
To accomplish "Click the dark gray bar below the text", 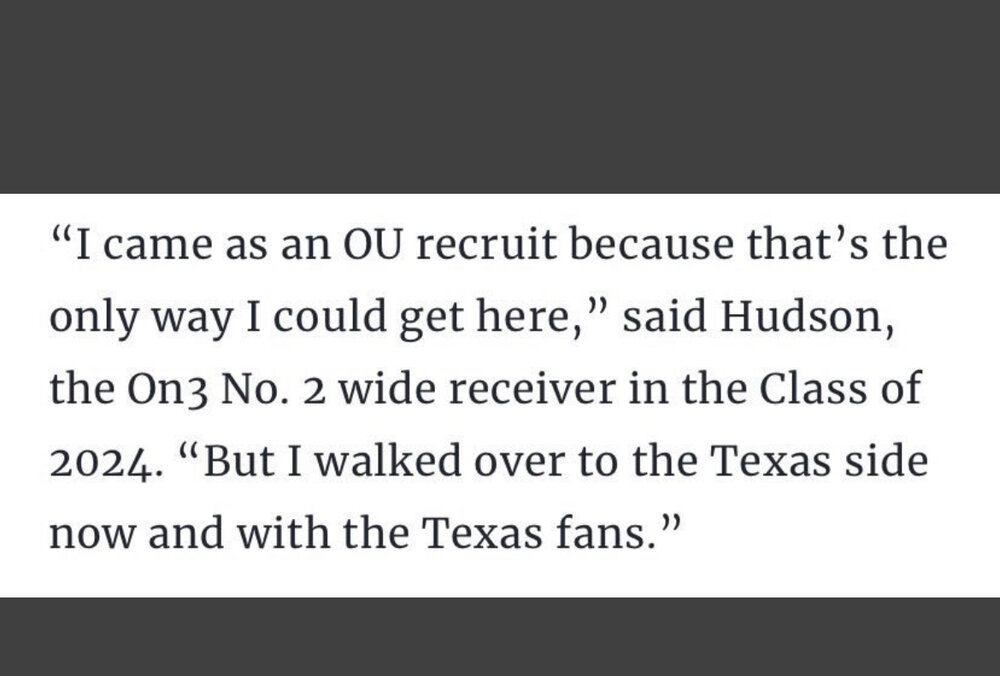I will coord(500,636).
